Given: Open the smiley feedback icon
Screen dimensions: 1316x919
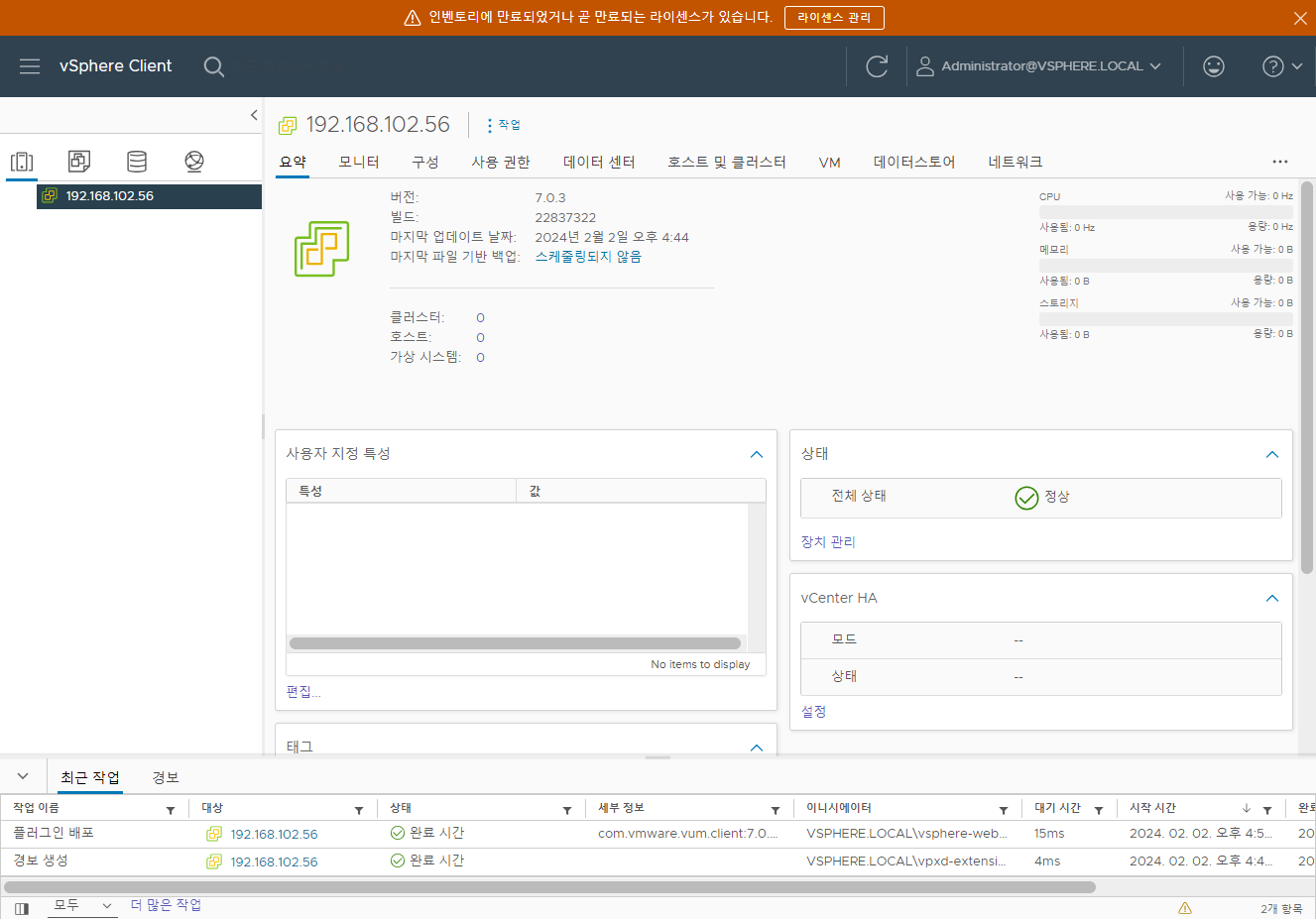Looking at the screenshot, I should (1214, 66).
